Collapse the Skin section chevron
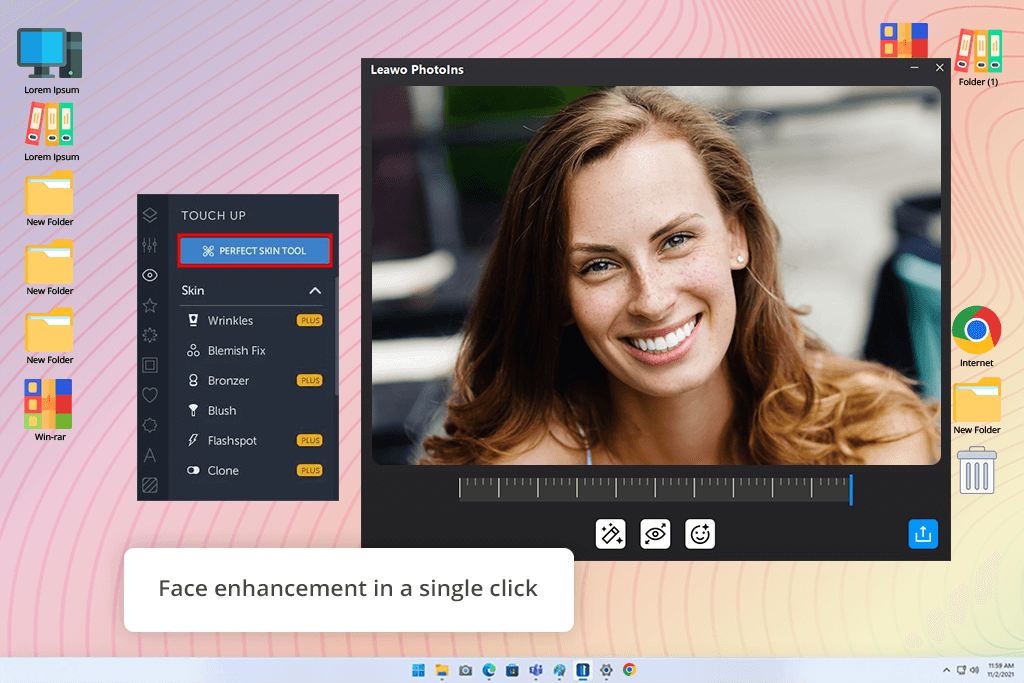 coord(315,291)
